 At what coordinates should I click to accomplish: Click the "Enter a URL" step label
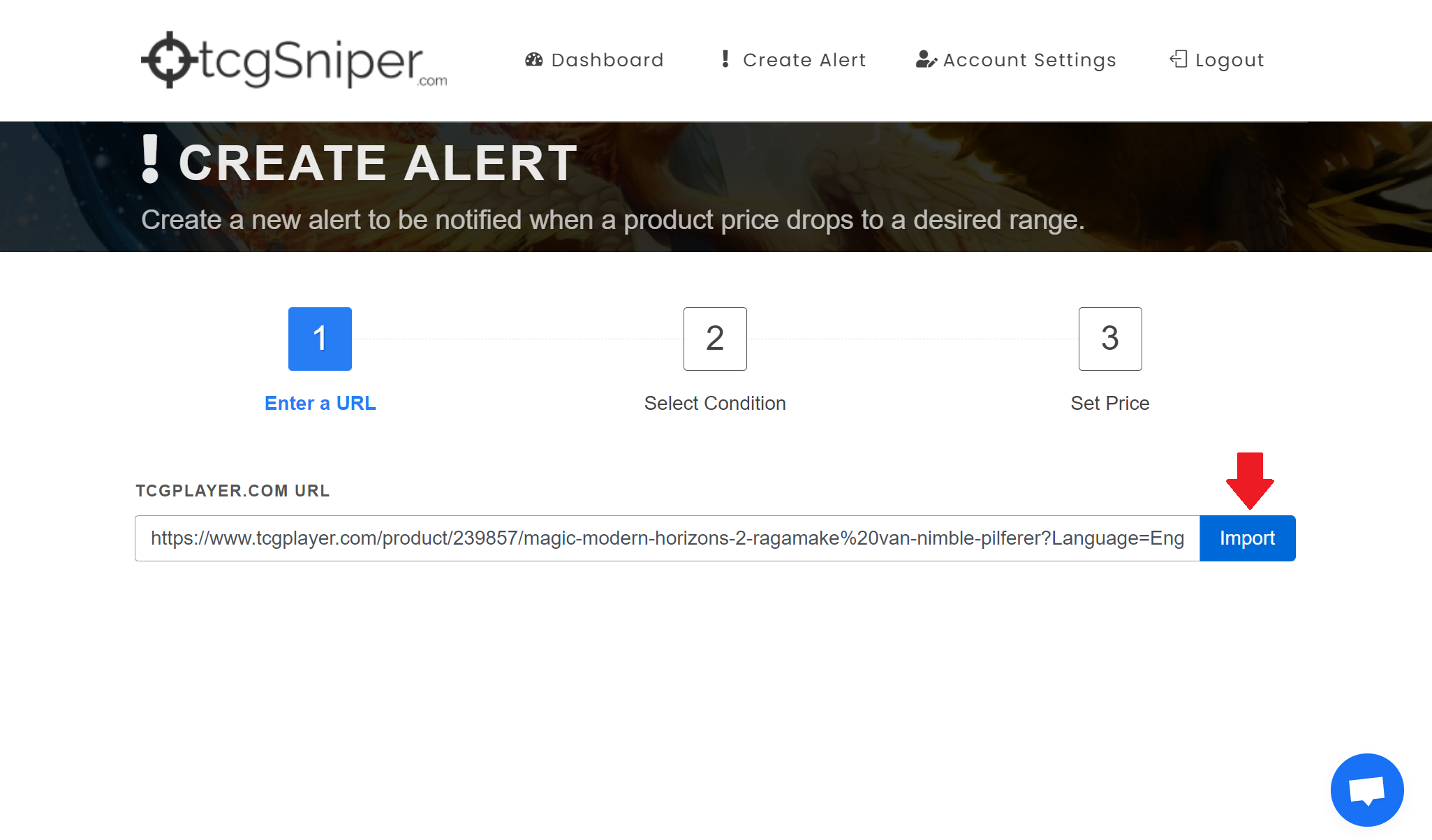320,403
